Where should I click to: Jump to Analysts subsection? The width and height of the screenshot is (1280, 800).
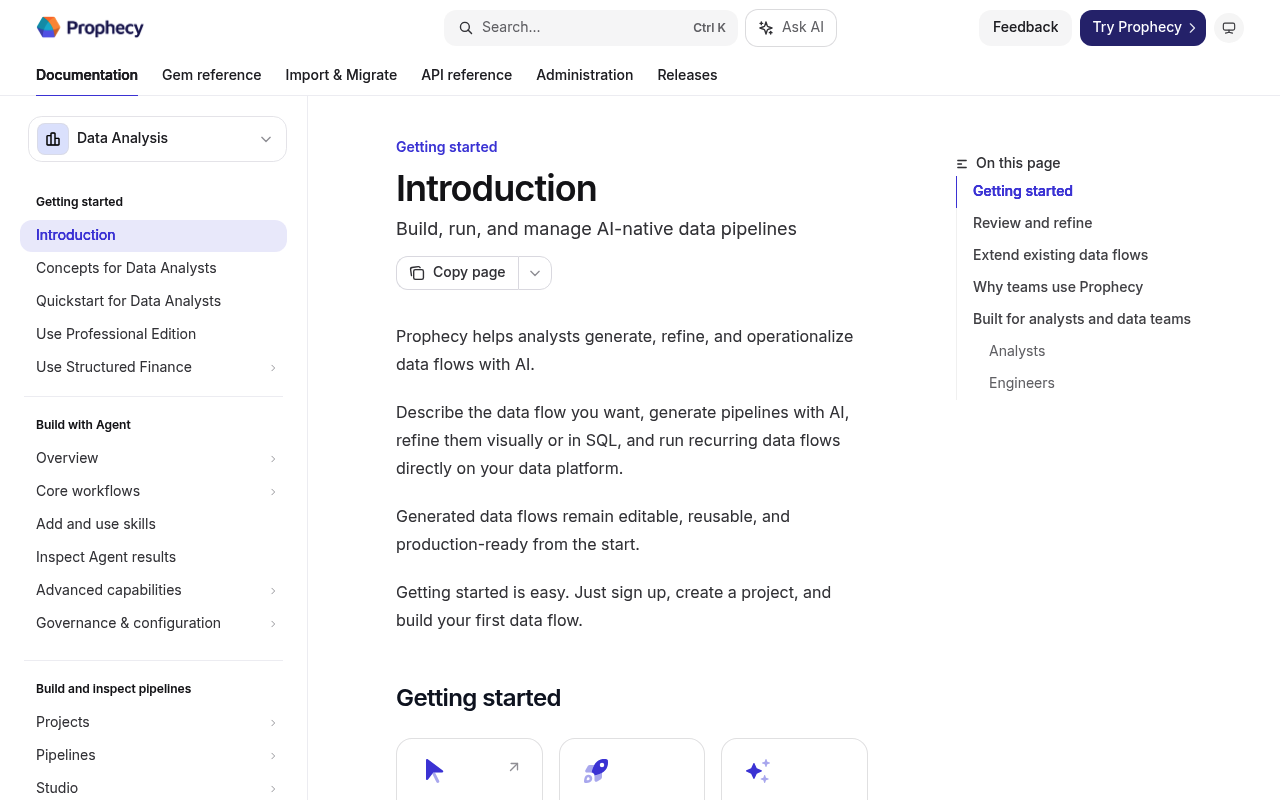1017,351
